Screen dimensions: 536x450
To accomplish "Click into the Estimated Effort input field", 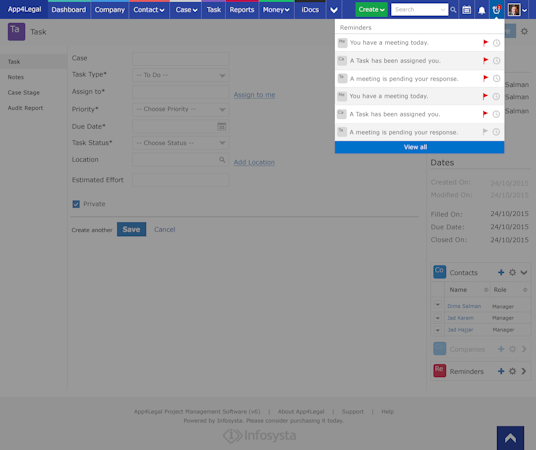I will pos(180,180).
